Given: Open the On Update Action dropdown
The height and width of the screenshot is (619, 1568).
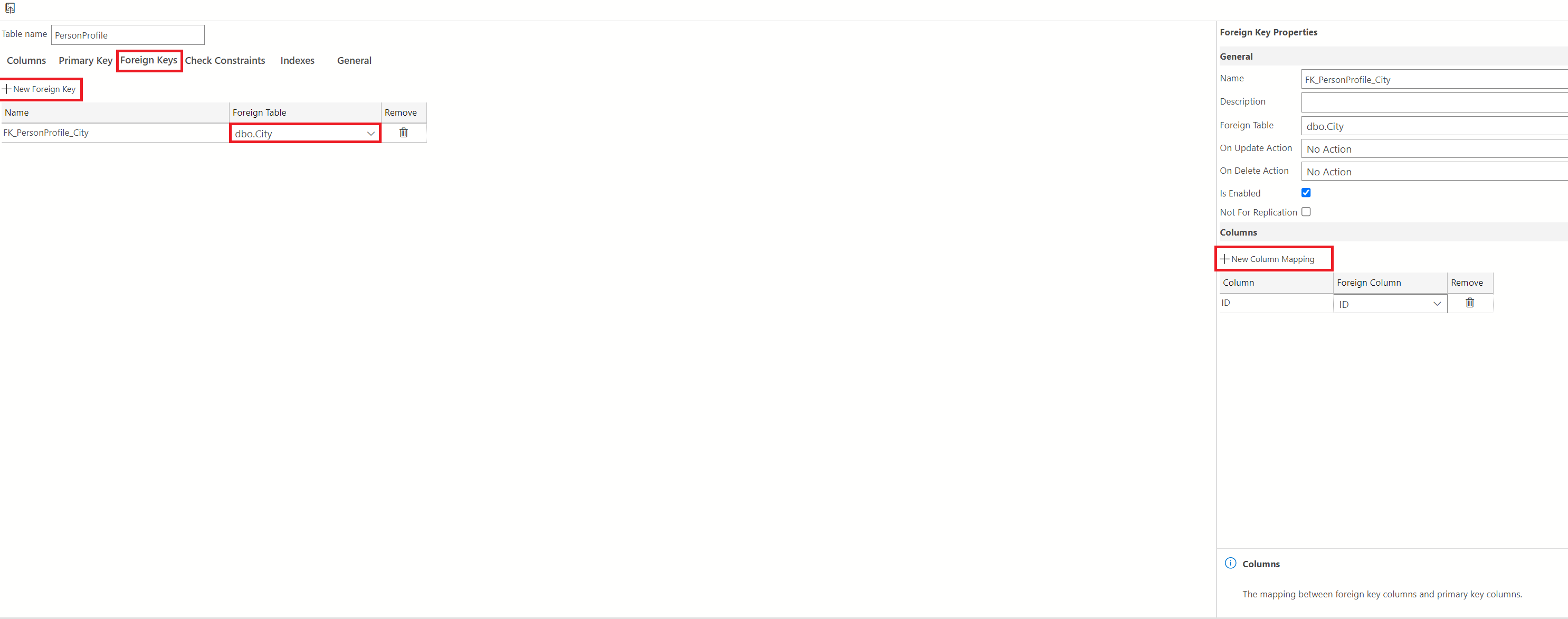Looking at the screenshot, I should point(1430,148).
